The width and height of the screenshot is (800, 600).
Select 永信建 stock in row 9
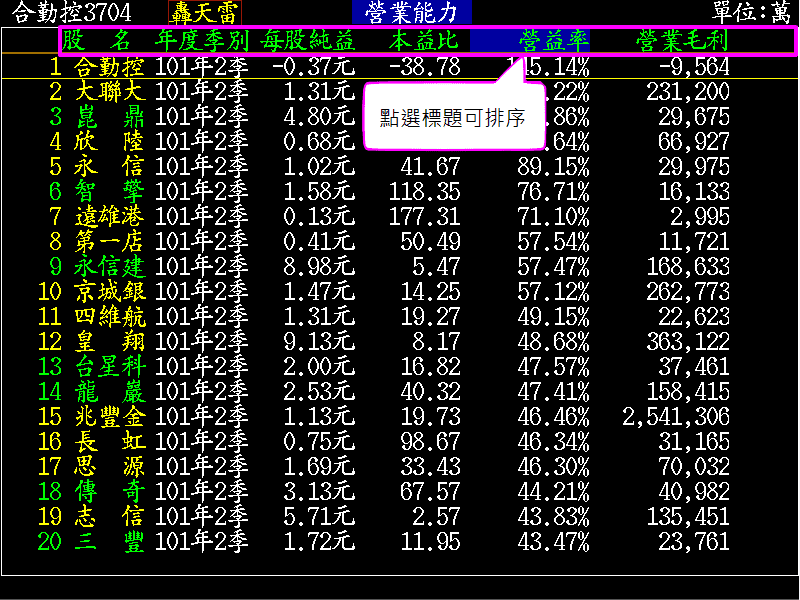pyautogui.click(x=109, y=266)
